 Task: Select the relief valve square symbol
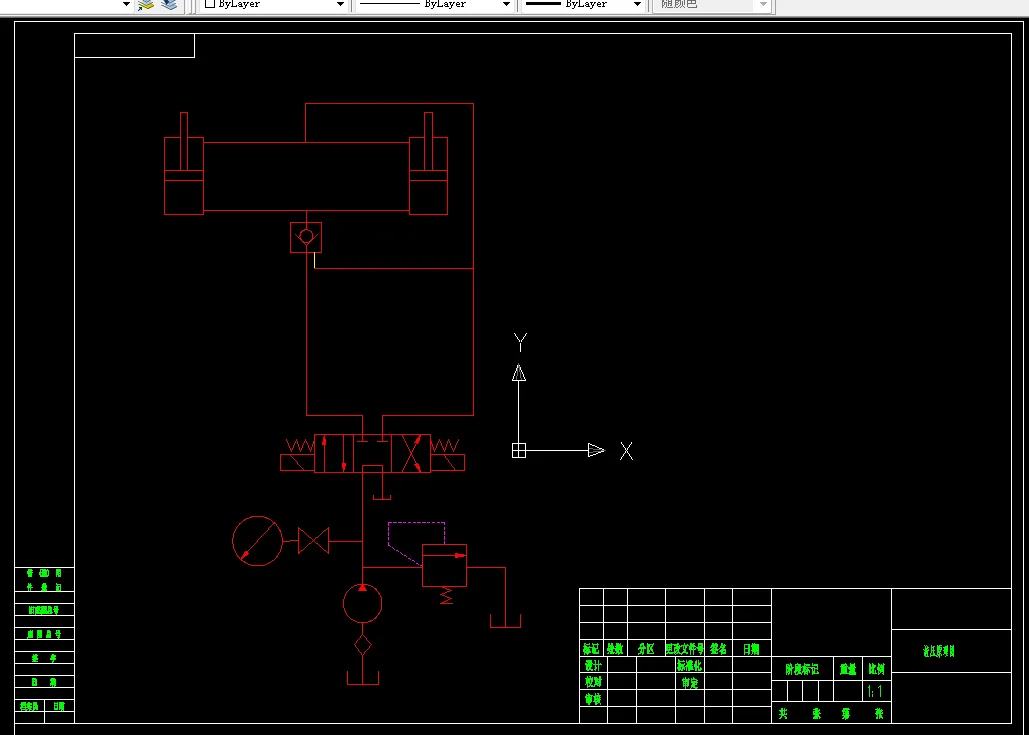[x=444, y=566]
